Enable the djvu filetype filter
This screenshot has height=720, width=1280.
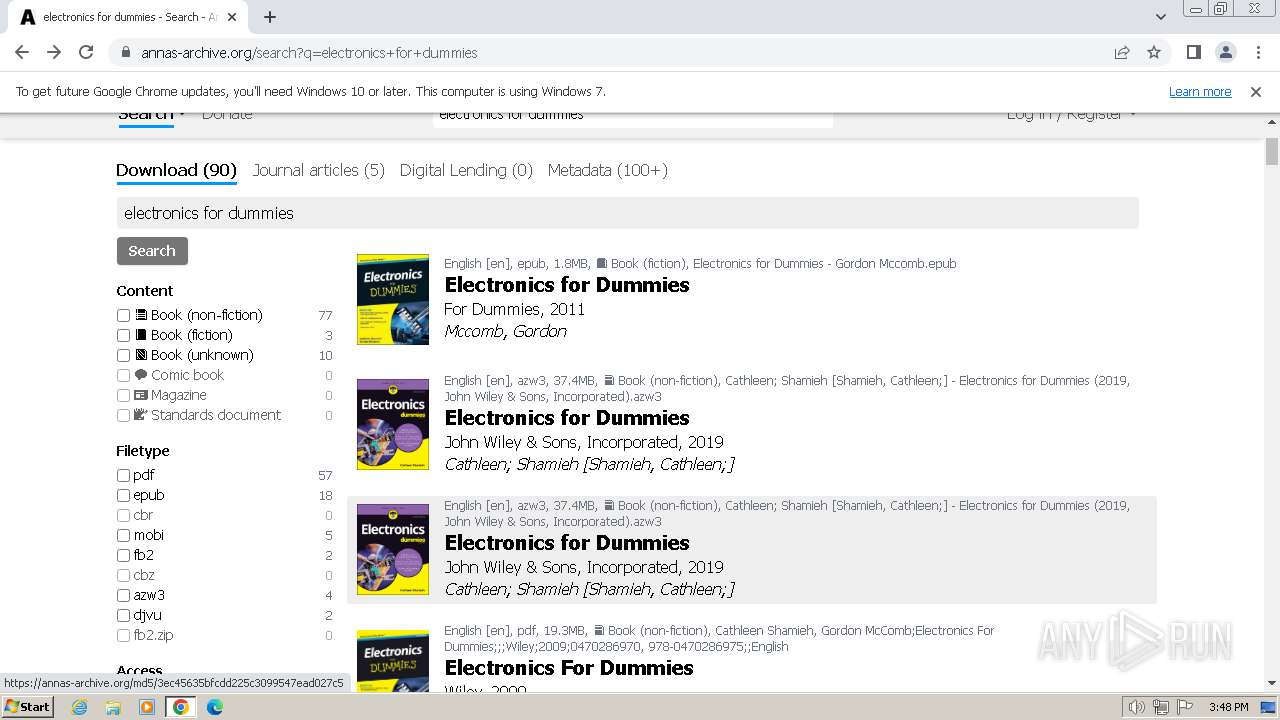click(123, 615)
